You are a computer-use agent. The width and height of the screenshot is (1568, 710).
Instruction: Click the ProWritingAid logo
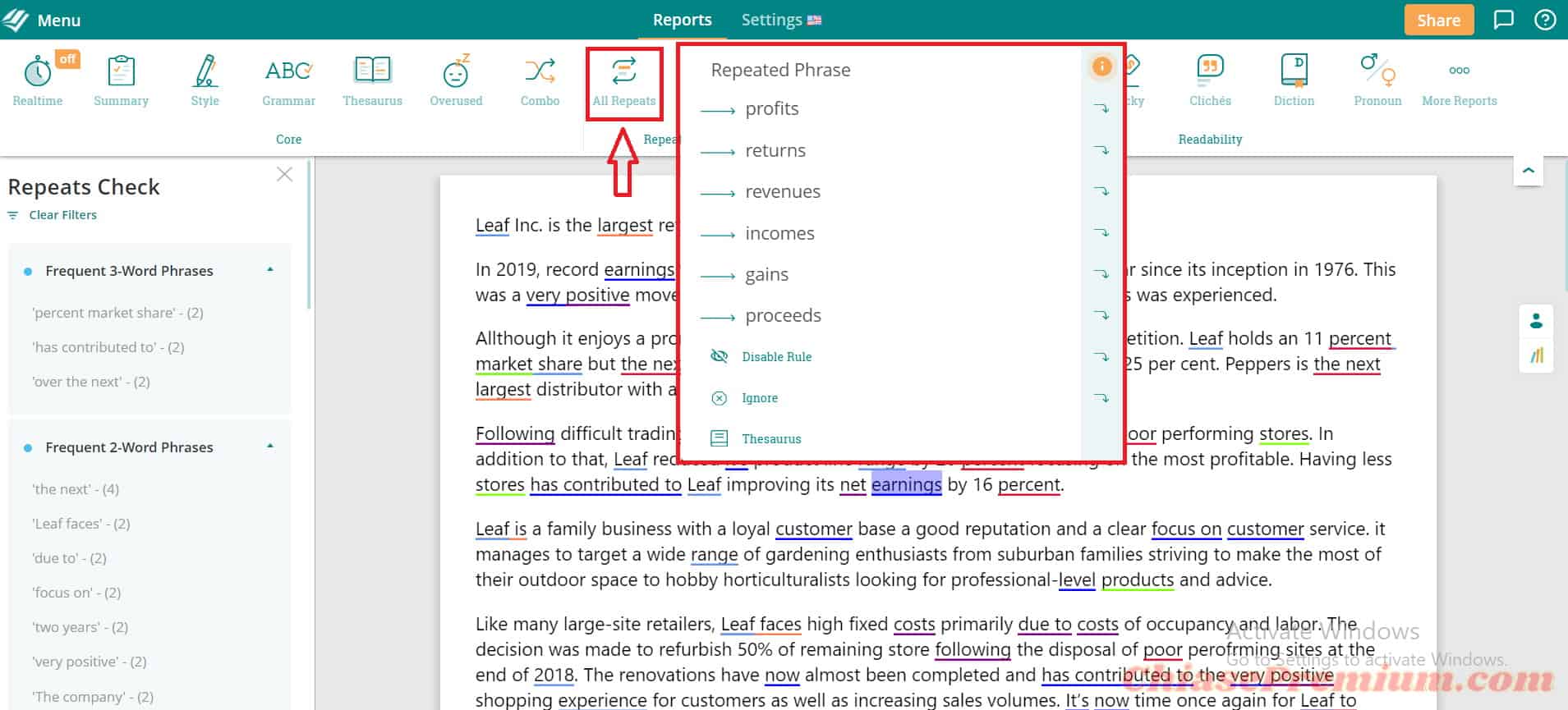click(15, 20)
